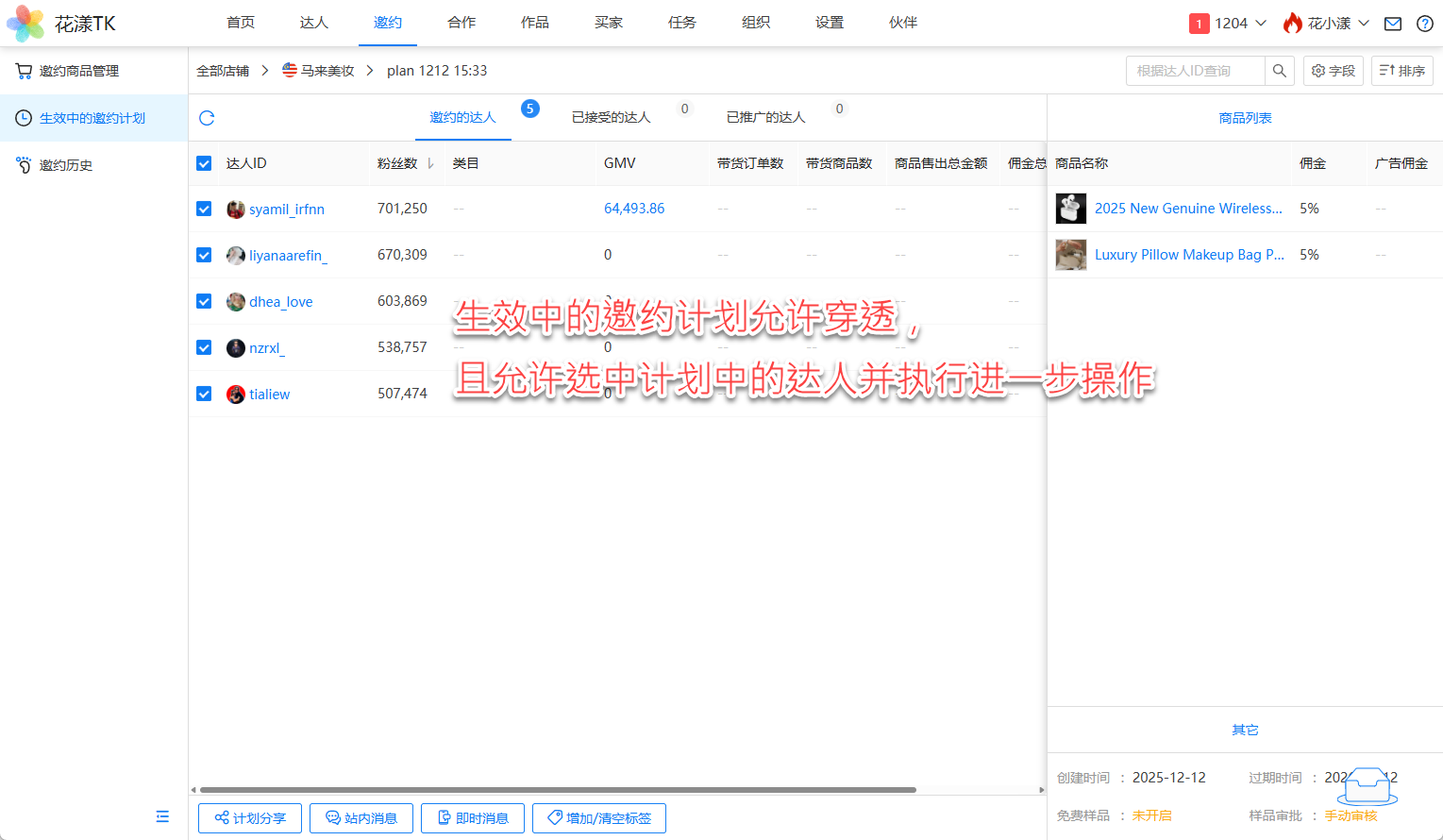Uncheck the checkbox for tialiew
This screenshot has width=1443, height=840.
204,394
